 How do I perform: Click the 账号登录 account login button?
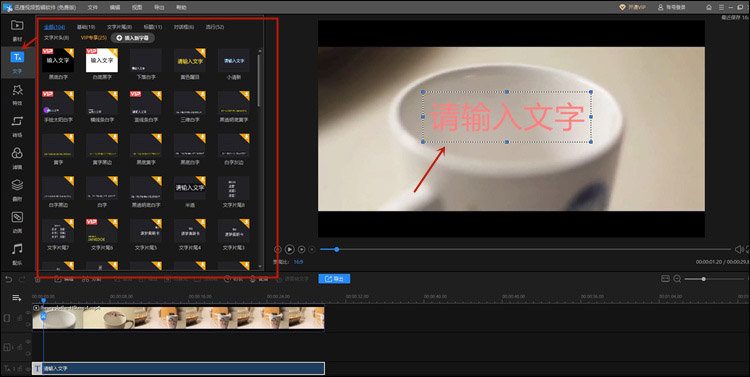pyautogui.click(x=672, y=7)
